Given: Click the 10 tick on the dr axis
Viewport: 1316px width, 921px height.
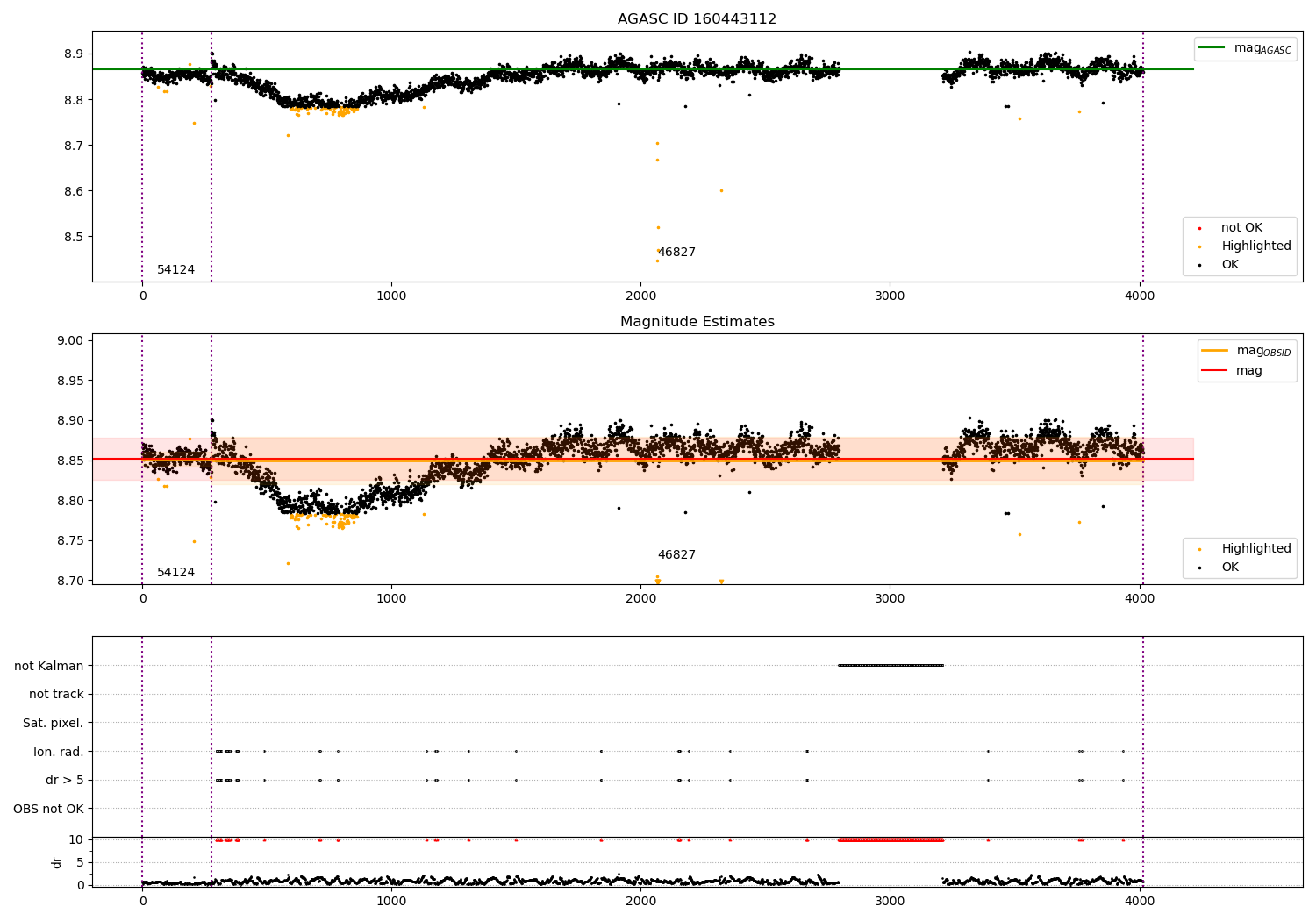Looking at the screenshot, I should pyautogui.click(x=76, y=839).
